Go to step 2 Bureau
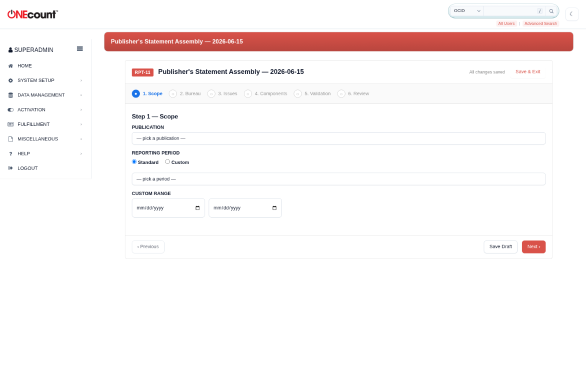Screen dimensions: 586x366 (x=185, y=93)
